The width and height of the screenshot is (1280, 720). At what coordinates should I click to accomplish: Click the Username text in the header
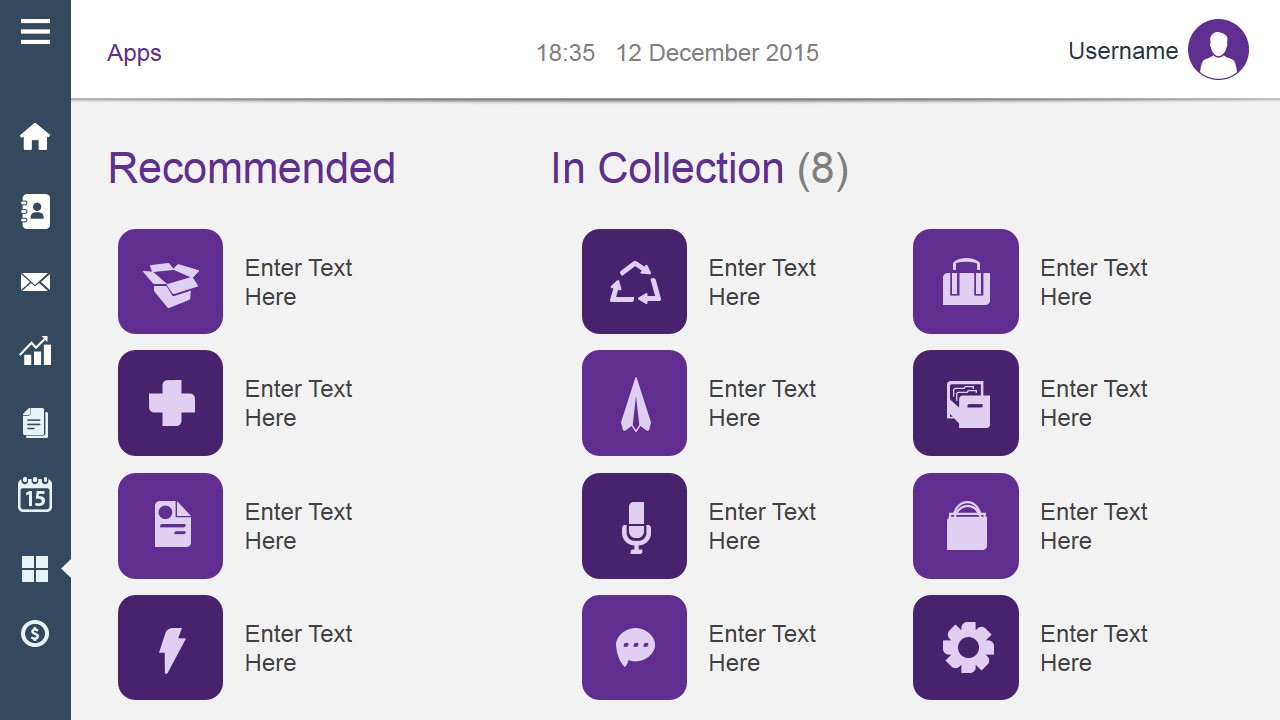pos(1123,51)
